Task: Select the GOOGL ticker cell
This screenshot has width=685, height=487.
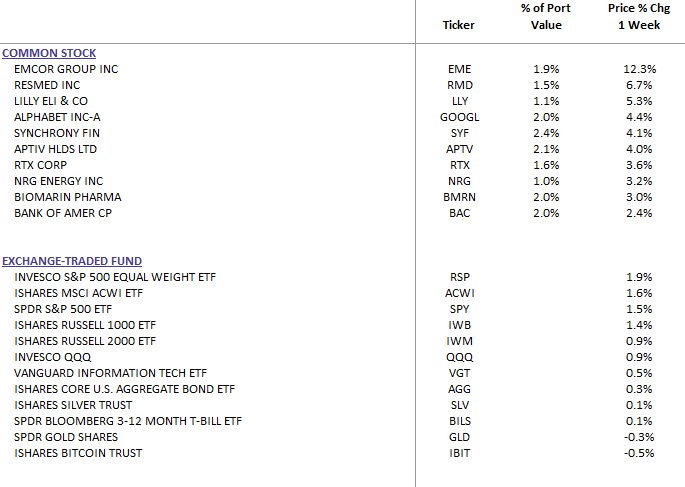Action: coord(460,117)
